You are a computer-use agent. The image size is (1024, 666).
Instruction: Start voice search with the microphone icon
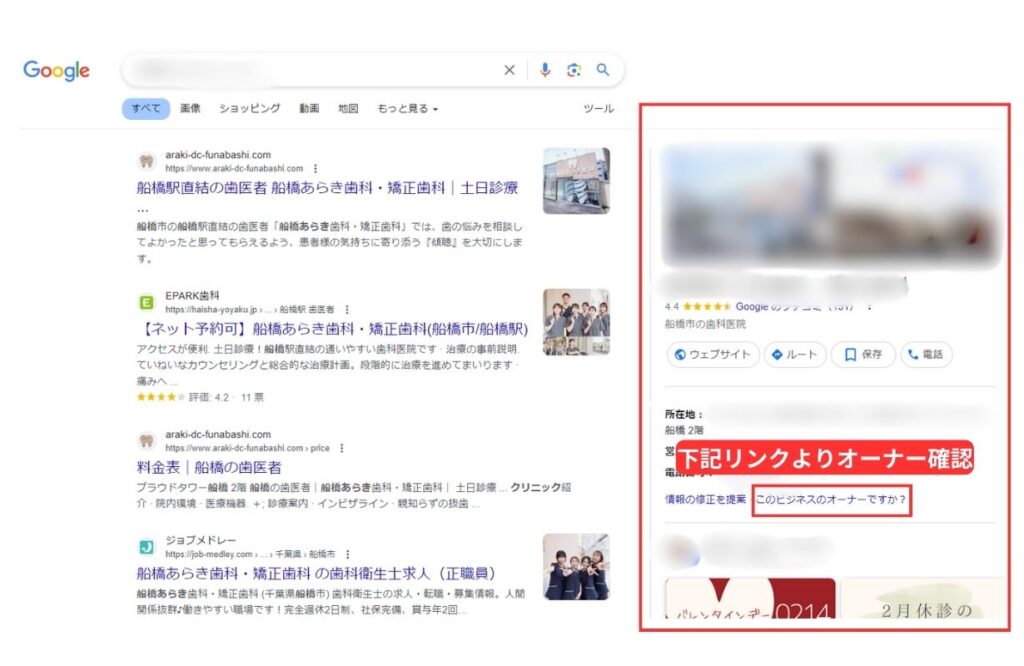point(545,70)
